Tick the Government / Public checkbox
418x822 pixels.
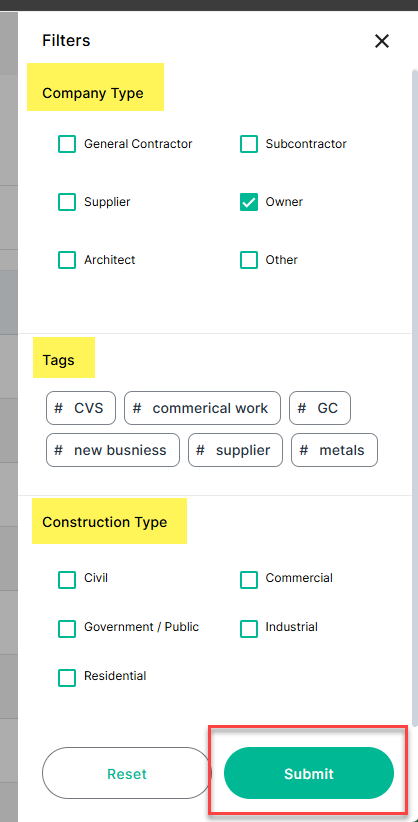pyautogui.click(x=67, y=629)
